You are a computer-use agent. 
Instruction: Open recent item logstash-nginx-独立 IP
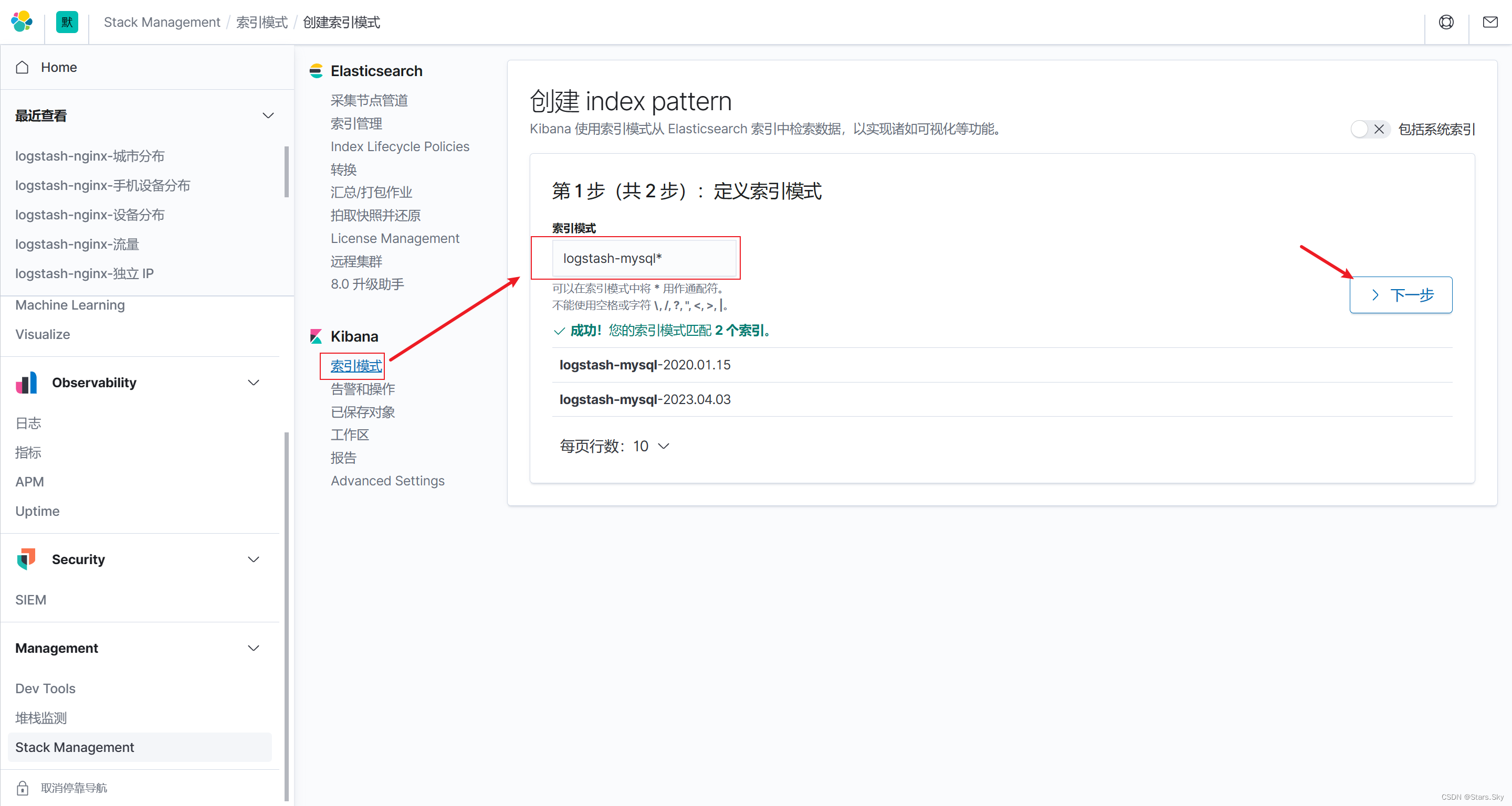coord(85,273)
